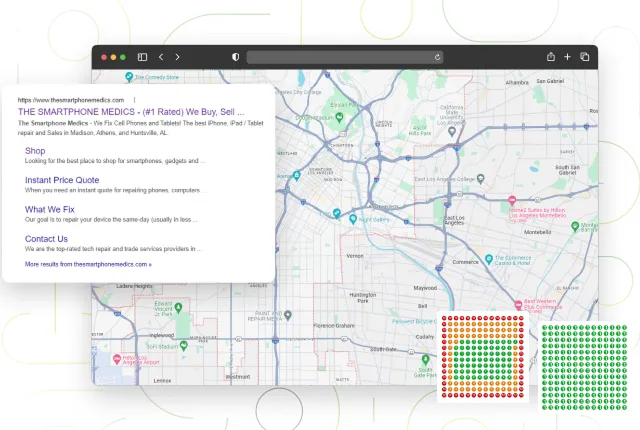The image size is (640, 430).
Task: Select the Ladera Heights map label
Action: (x=134, y=286)
